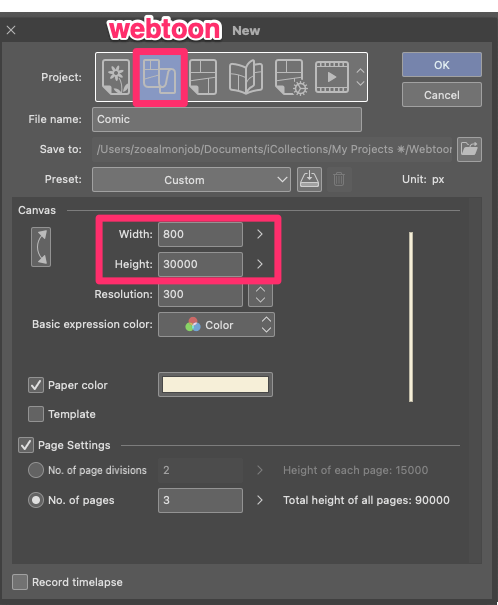
Task: Expand the Basic expression color dropdown
Action: tap(216, 324)
